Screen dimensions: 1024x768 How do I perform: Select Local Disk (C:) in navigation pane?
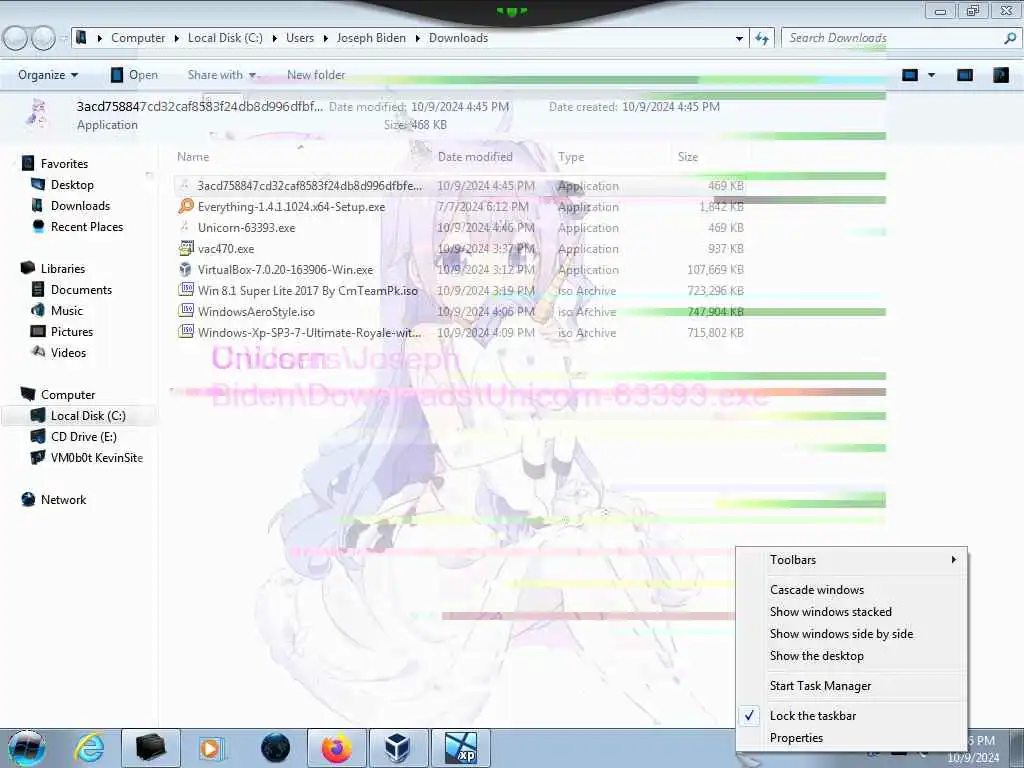pyautogui.click(x=88, y=415)
